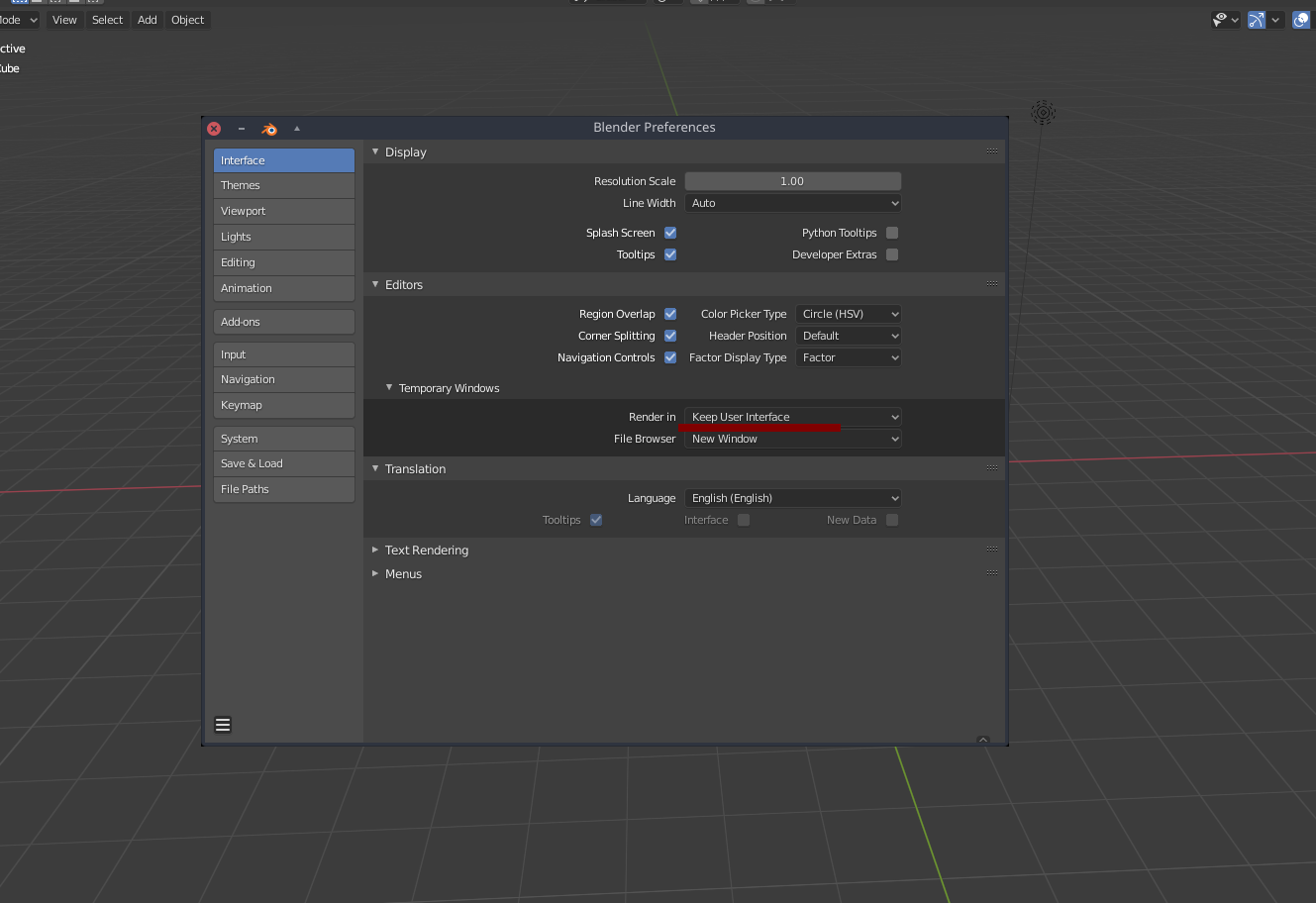Screen dimensions: 1316x903
Task: Open the Color Picker Type dropdown
Action: pos(849,314)
